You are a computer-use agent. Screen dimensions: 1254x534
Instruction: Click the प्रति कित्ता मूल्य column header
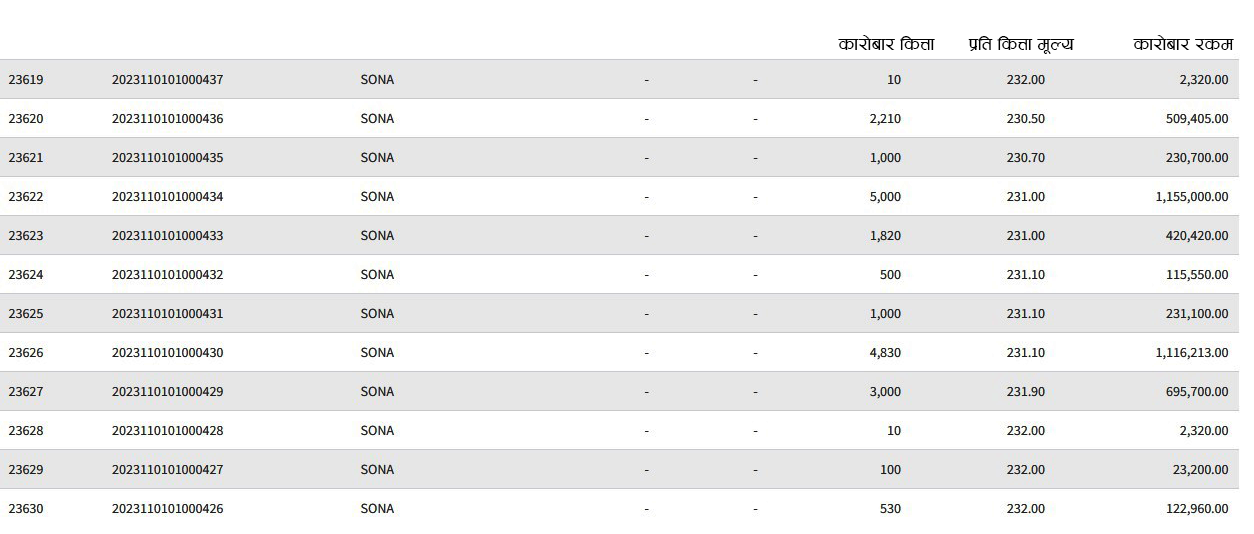pyautogui.click(x=1020, y=45)
